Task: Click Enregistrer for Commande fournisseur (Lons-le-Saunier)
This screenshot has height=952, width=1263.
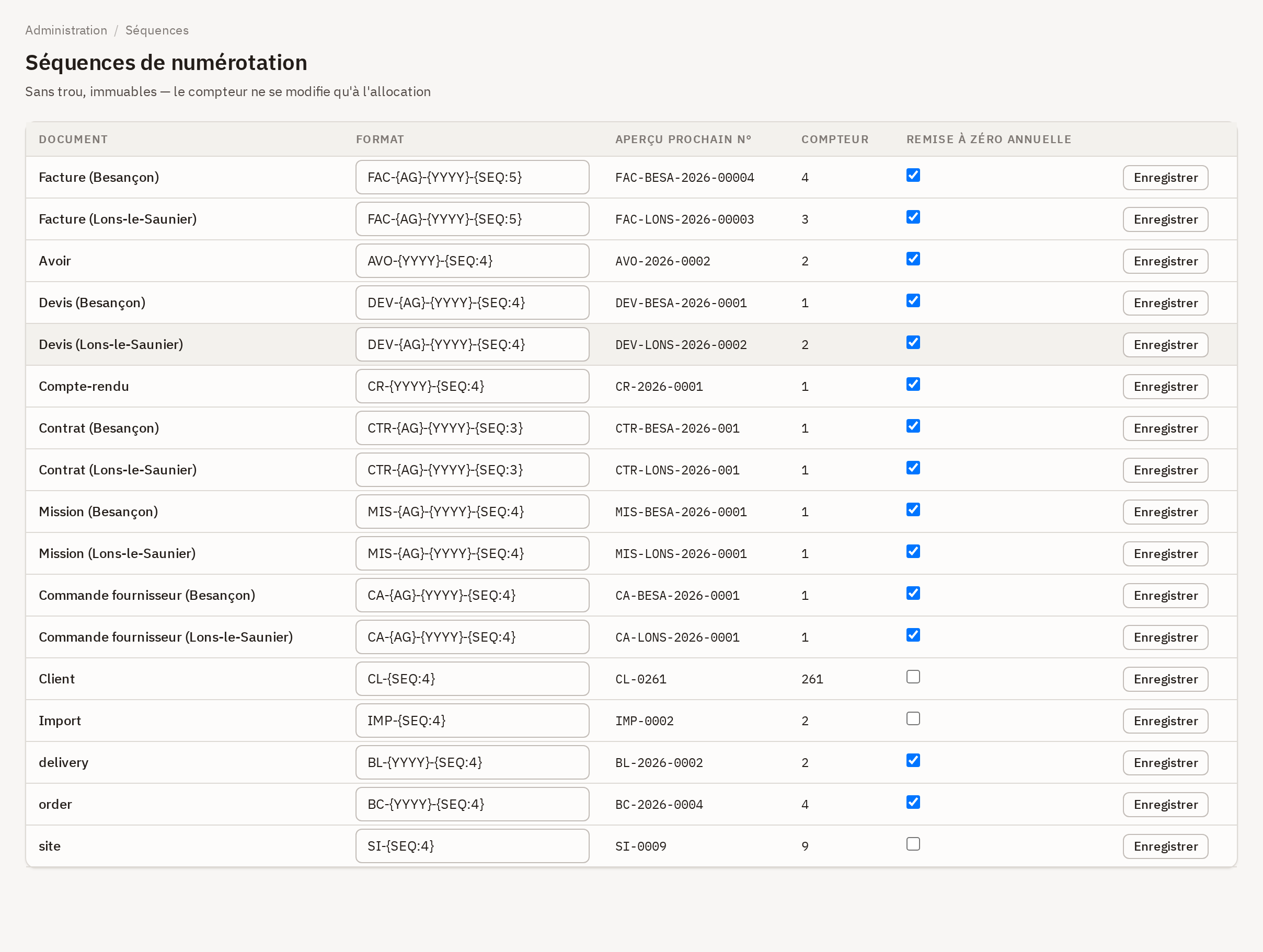Action: coord(1165,637)
